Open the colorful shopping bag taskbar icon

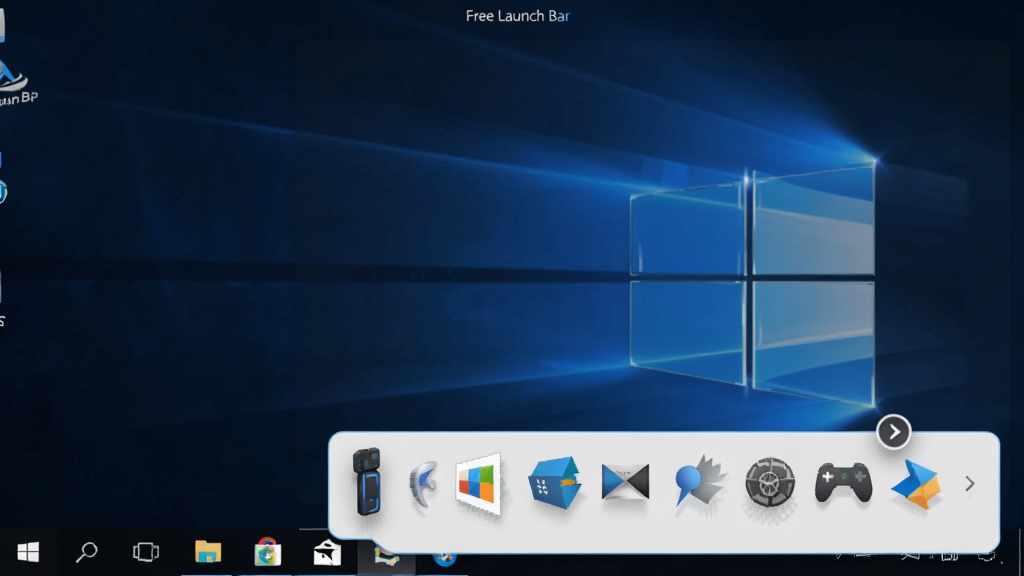267,552
